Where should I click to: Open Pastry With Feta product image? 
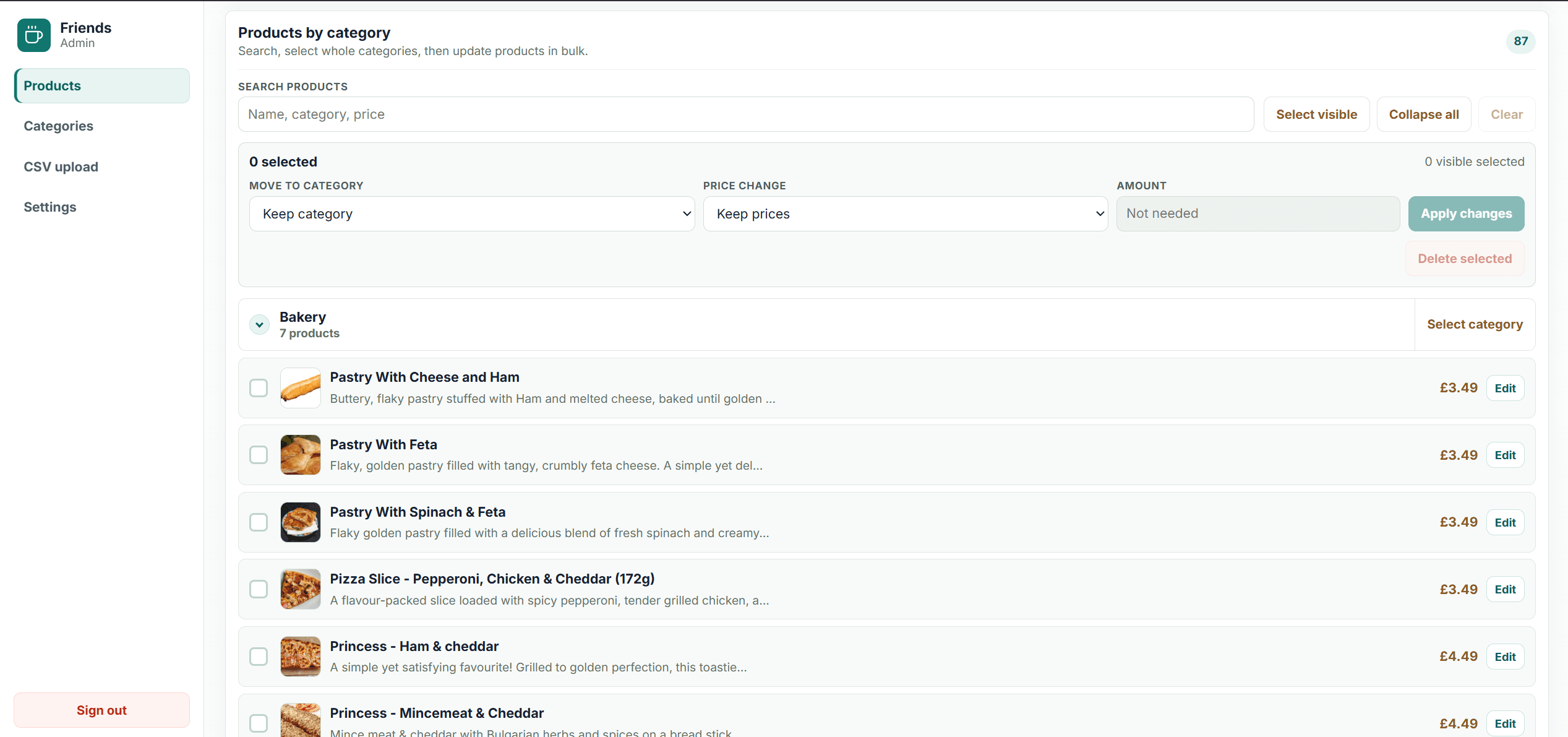coord(301,455)
